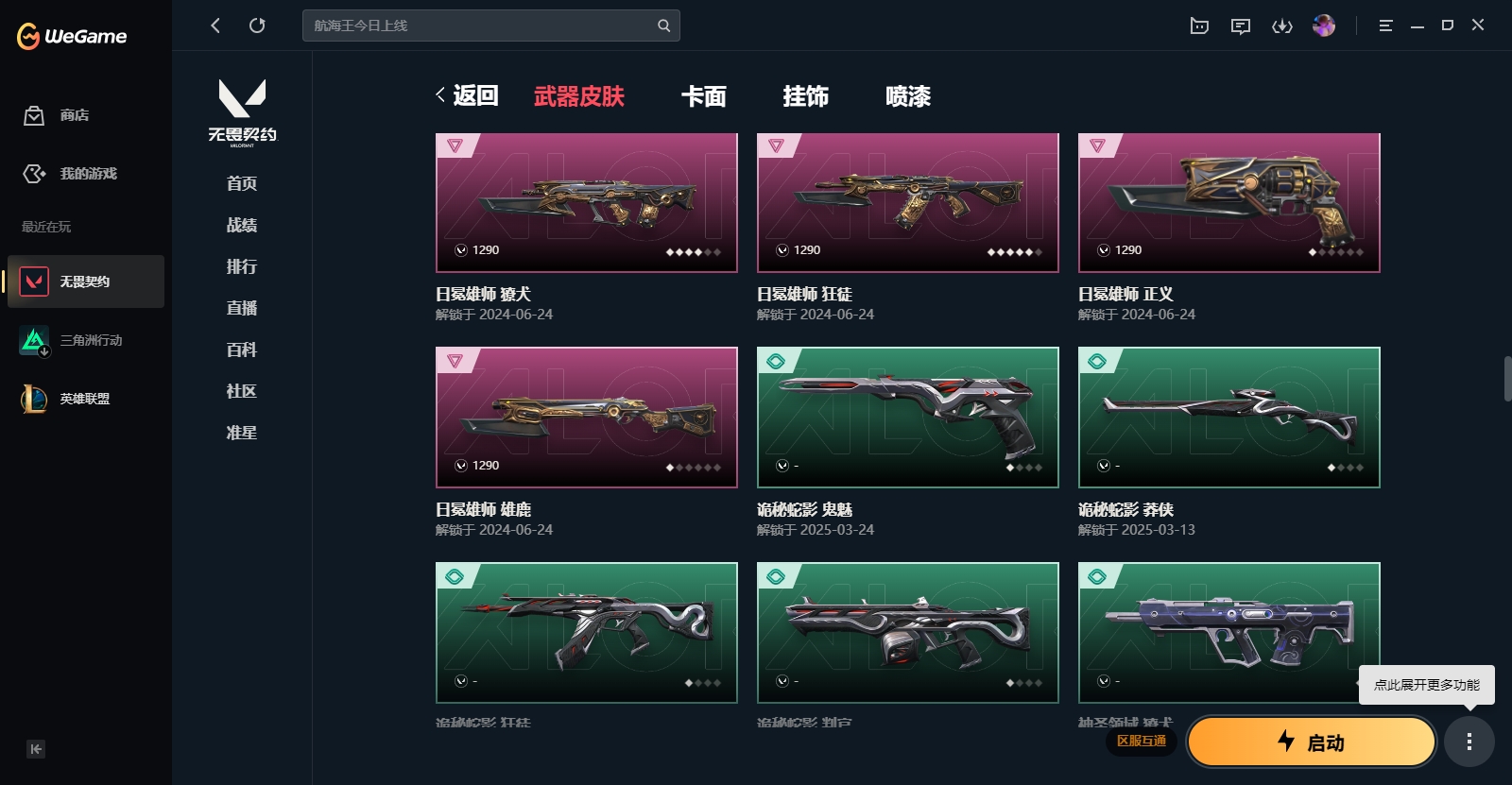Open the 日冕雄师 正义 skin thumbnail
The width and height of the screenshot is (1512, 785).
click(x=1228, y=202)
